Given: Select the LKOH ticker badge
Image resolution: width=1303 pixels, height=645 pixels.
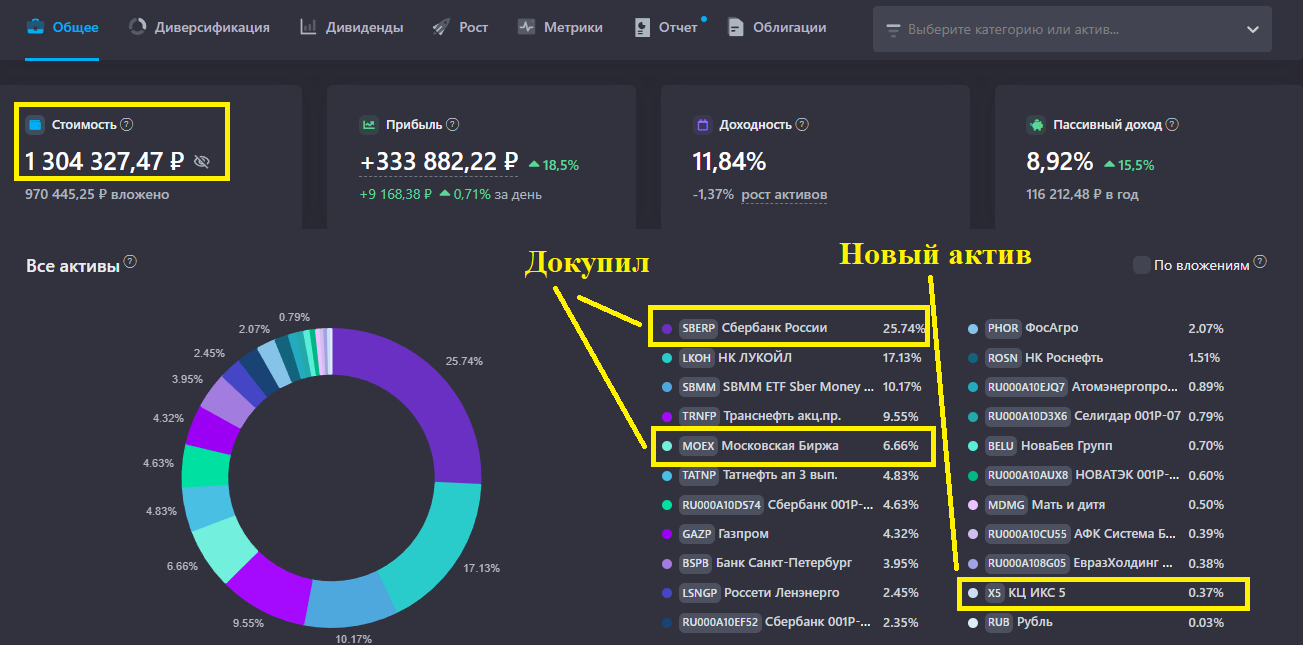Looking at the screenshot, I should (x=695, y=357).
